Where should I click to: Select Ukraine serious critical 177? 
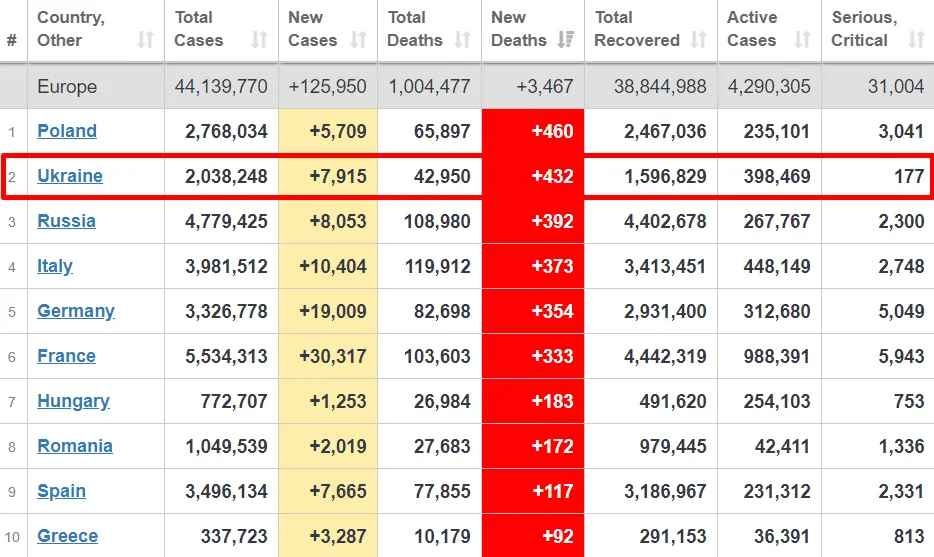pyautogui.click(x=909, y=176)
